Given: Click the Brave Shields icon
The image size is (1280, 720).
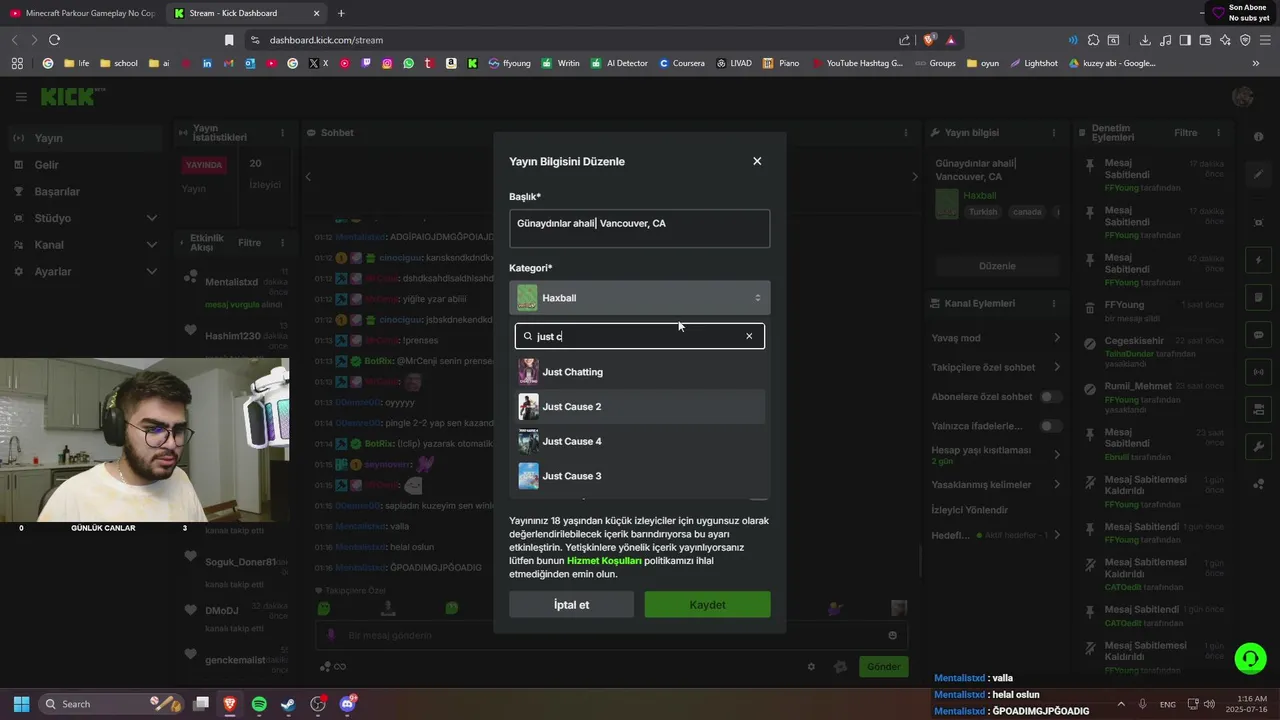Looking at the screenshot, I should [x=928, y=40].
